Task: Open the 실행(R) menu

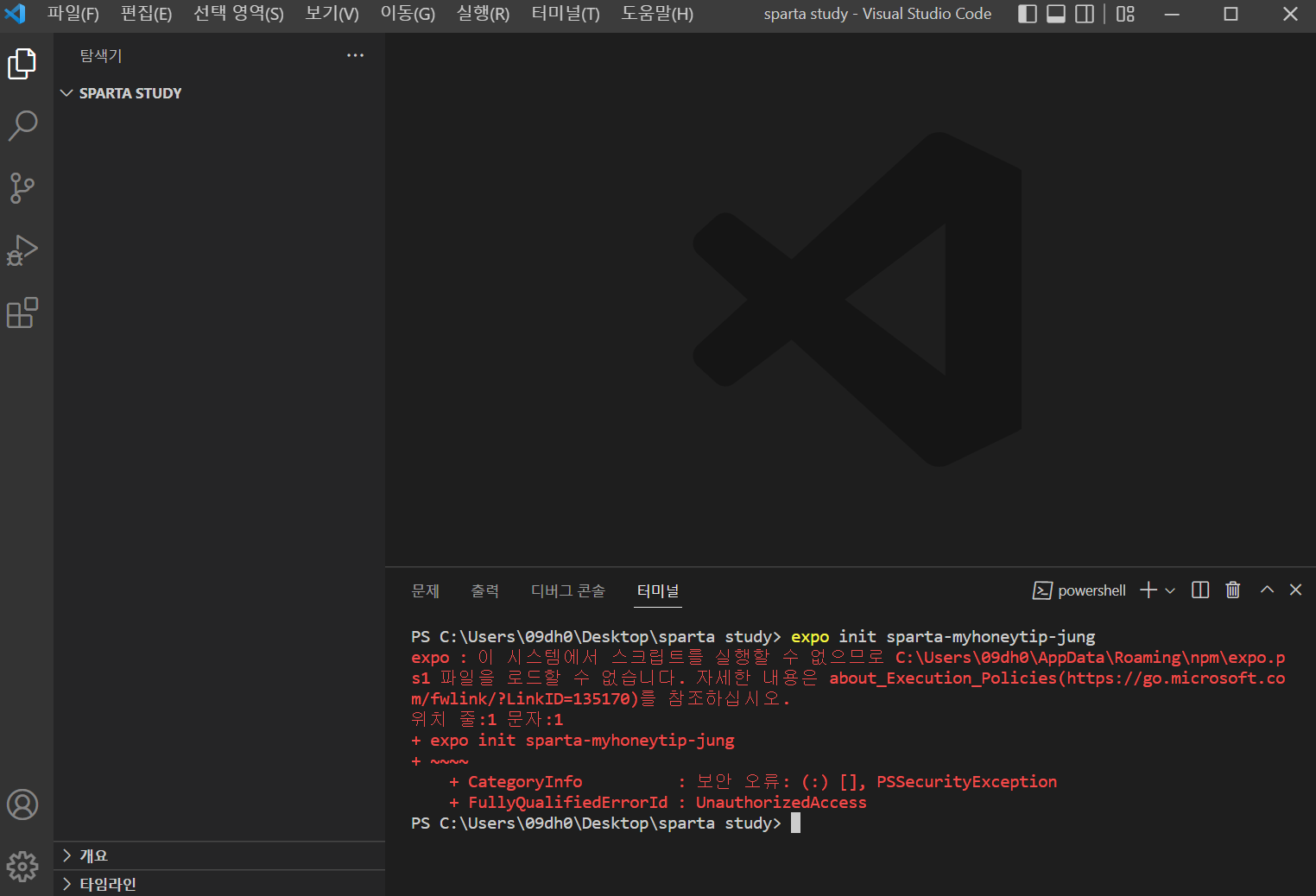Action: [x=484, y=14]
